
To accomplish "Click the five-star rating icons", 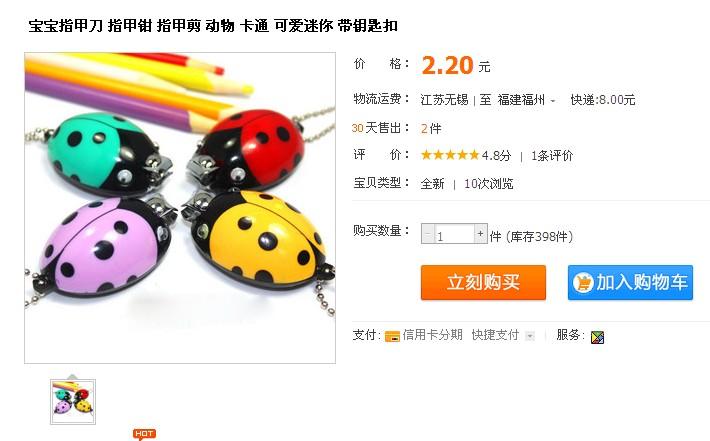I will click(450, 155).
